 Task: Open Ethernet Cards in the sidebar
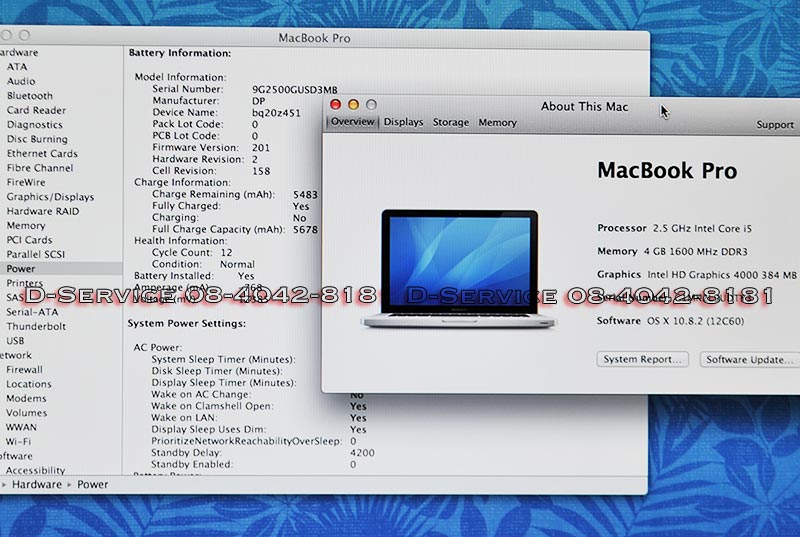pyautogui.click(x=42, y=154)
